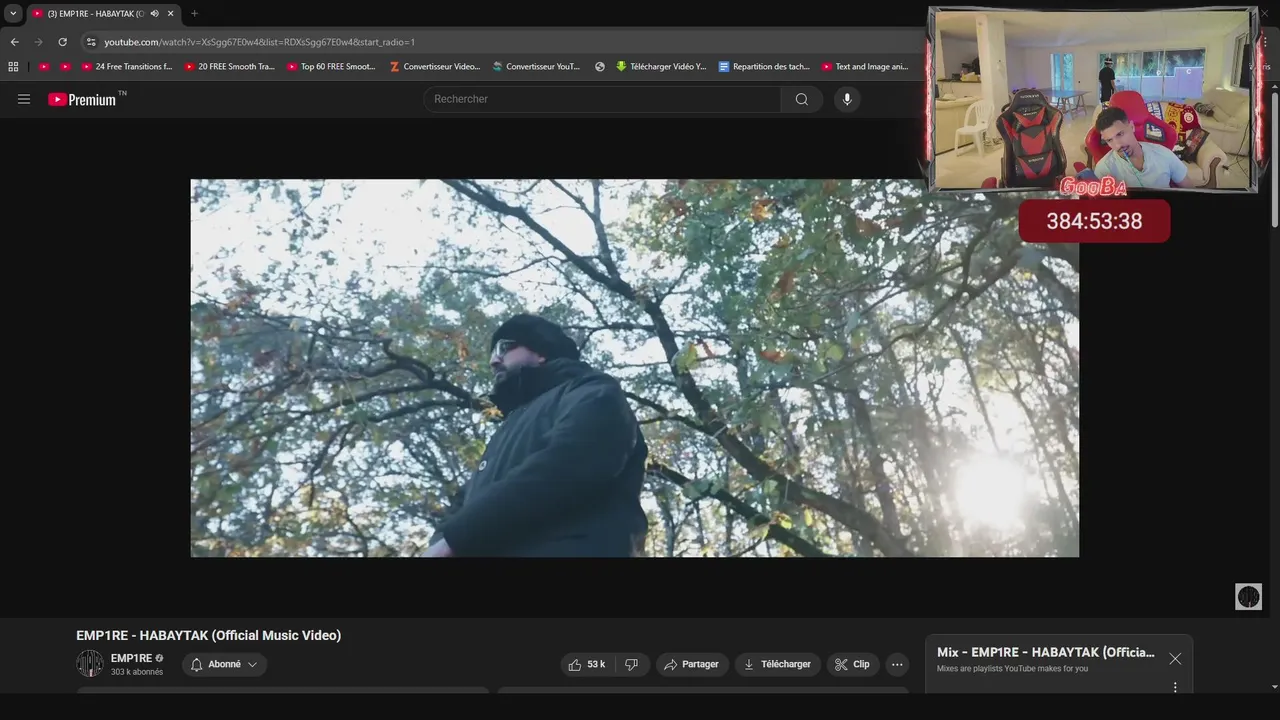Dislike the HABAYTAK video
Screen dimensions: 1280x720
631,664
